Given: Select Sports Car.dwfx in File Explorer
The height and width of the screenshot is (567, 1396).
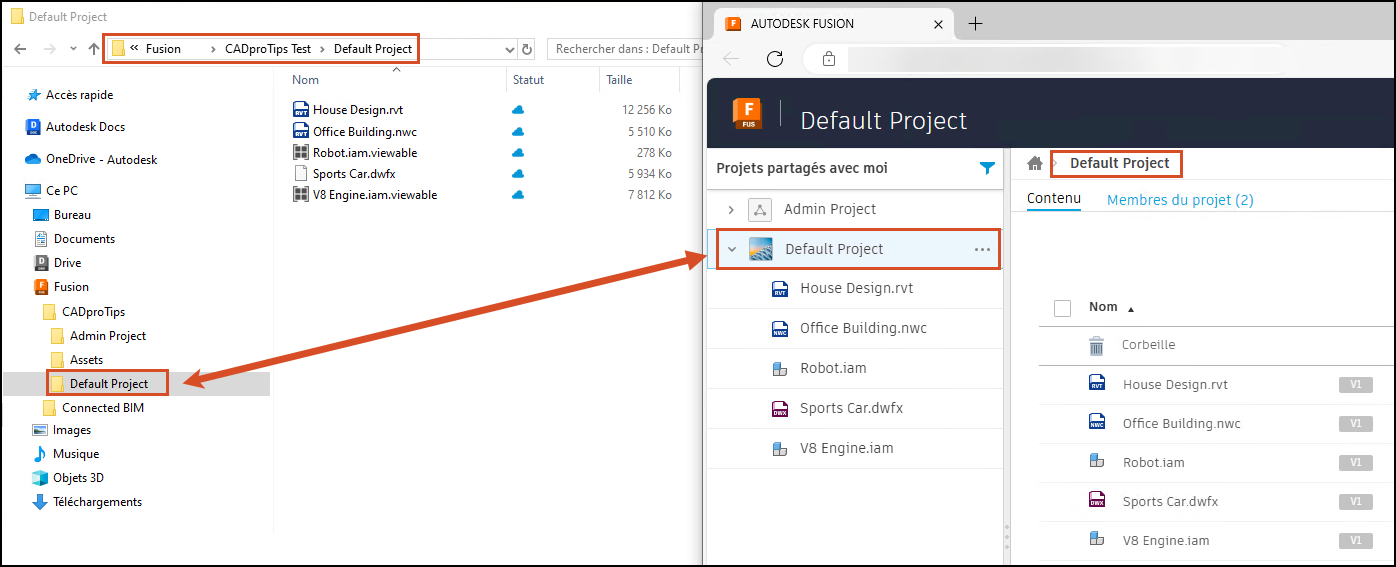Looking at the screenshot, I should coord(354,174).
